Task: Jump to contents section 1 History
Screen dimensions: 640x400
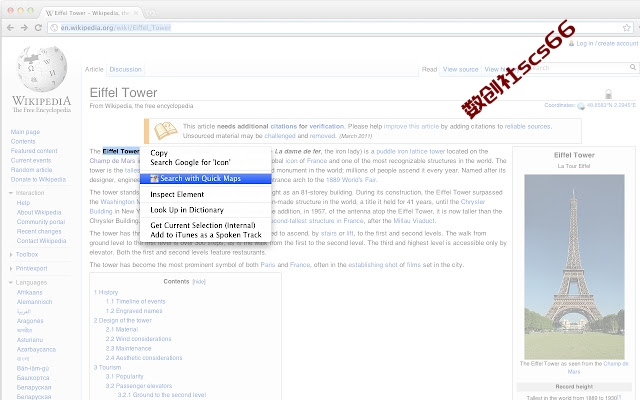Action: click(x=106, y=292)
